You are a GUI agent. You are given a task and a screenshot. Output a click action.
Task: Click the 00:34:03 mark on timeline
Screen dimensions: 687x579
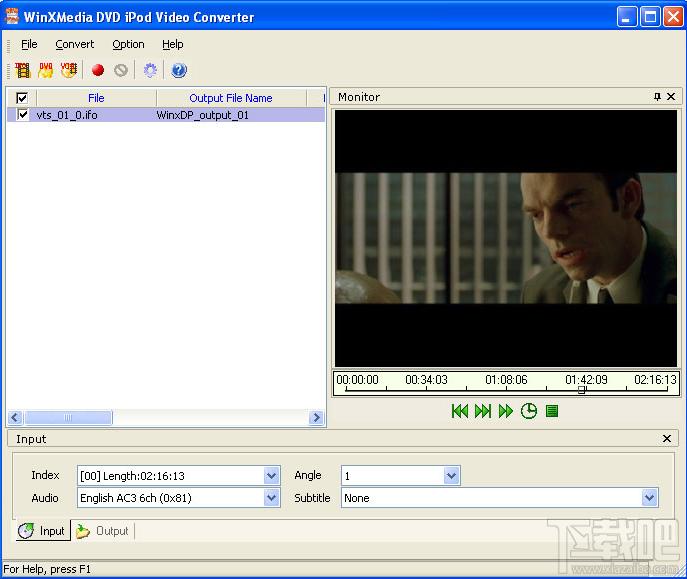tap(426, 380)
